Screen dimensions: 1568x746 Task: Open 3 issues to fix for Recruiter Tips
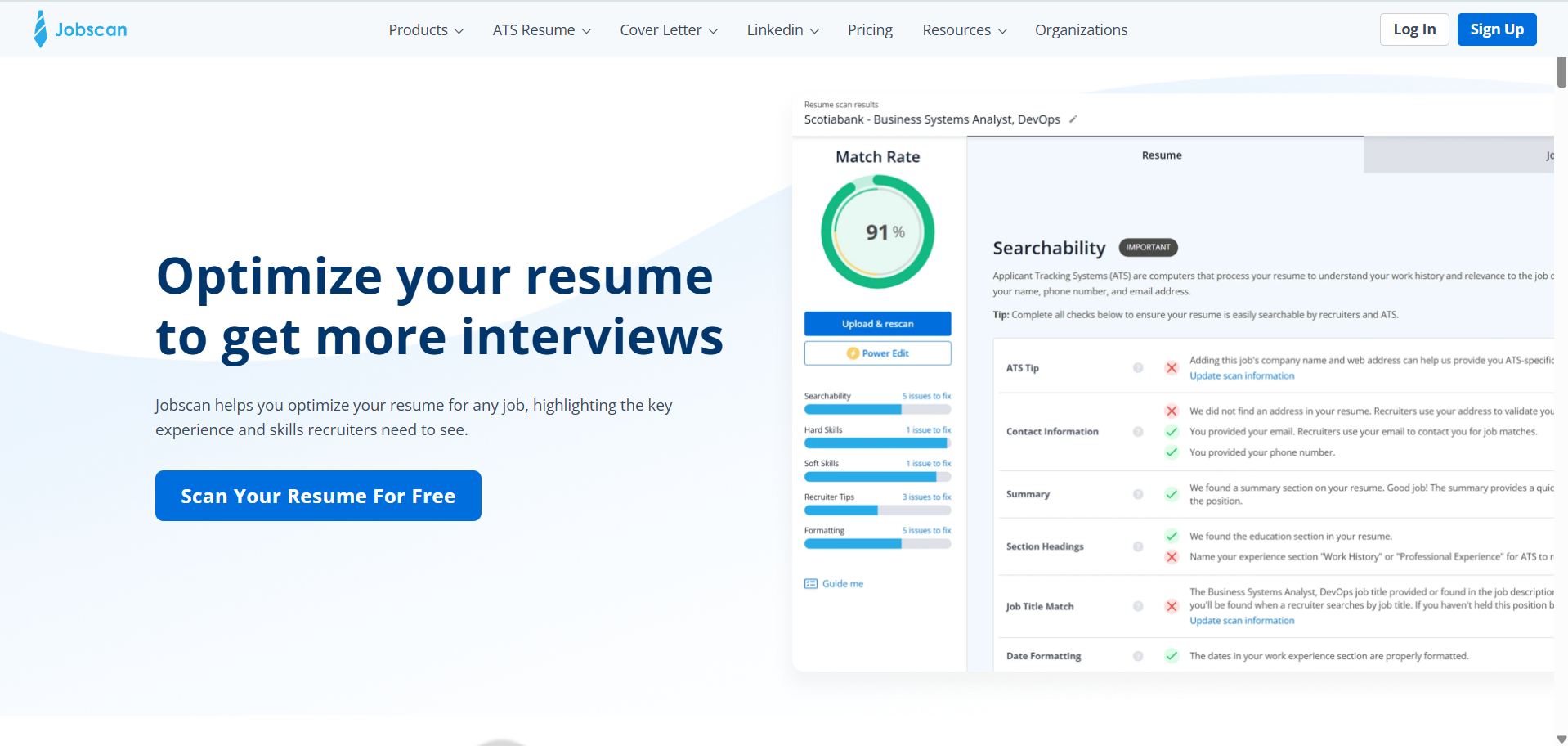[x=926, y=497]
